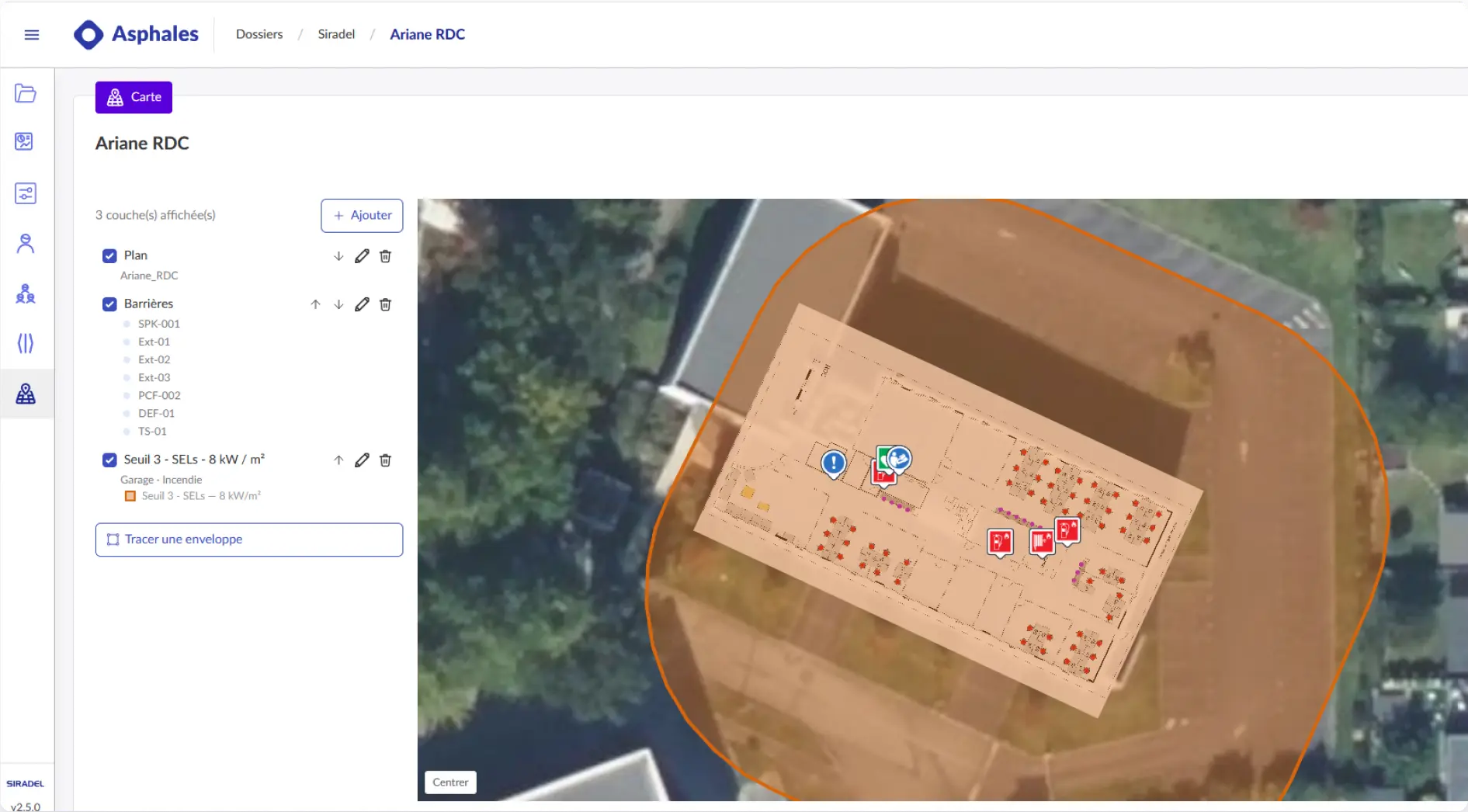Move Barrières layer up with arrow

click(315, 304)
